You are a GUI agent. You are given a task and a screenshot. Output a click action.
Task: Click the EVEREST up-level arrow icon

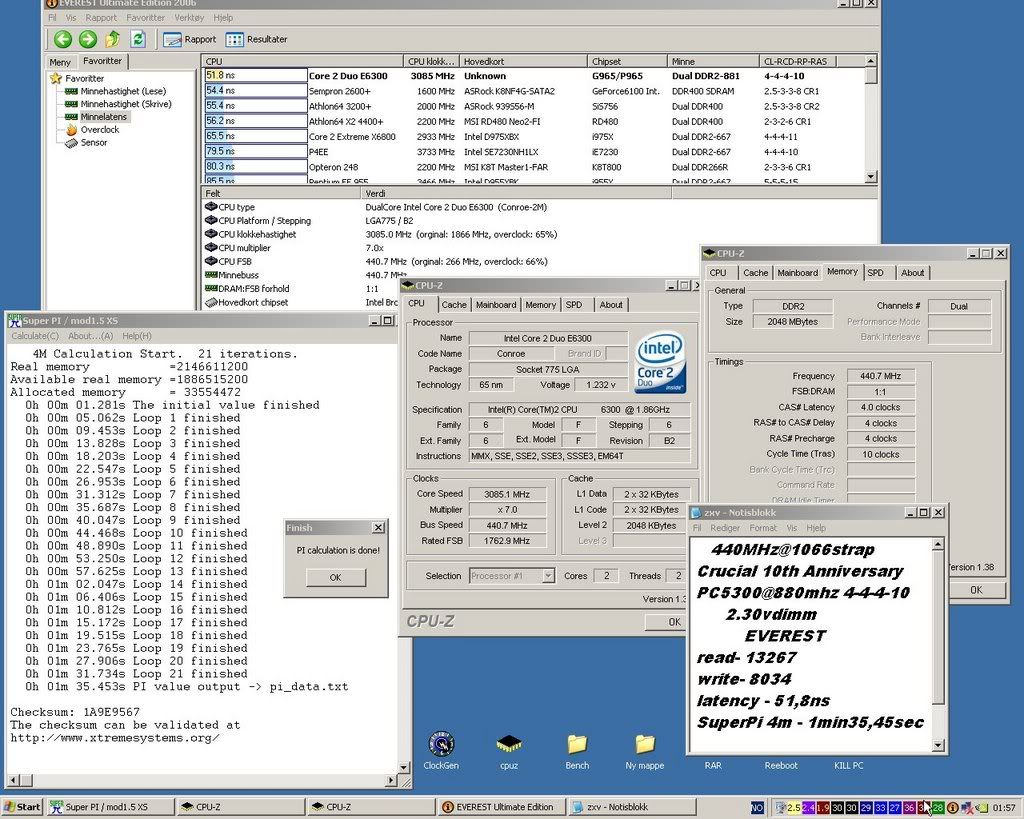point(112,39)
